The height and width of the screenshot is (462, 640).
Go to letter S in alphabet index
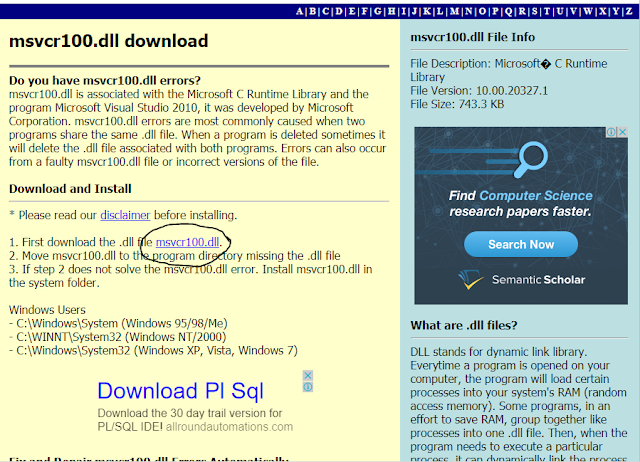pos(534,11)
